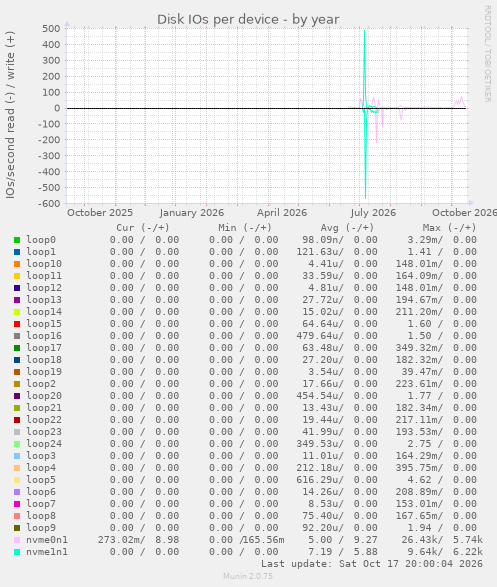The width and height of the screenshot is (497, 587).
Task: Click the '616.29u/' average value for loop5
Action: 320,480
